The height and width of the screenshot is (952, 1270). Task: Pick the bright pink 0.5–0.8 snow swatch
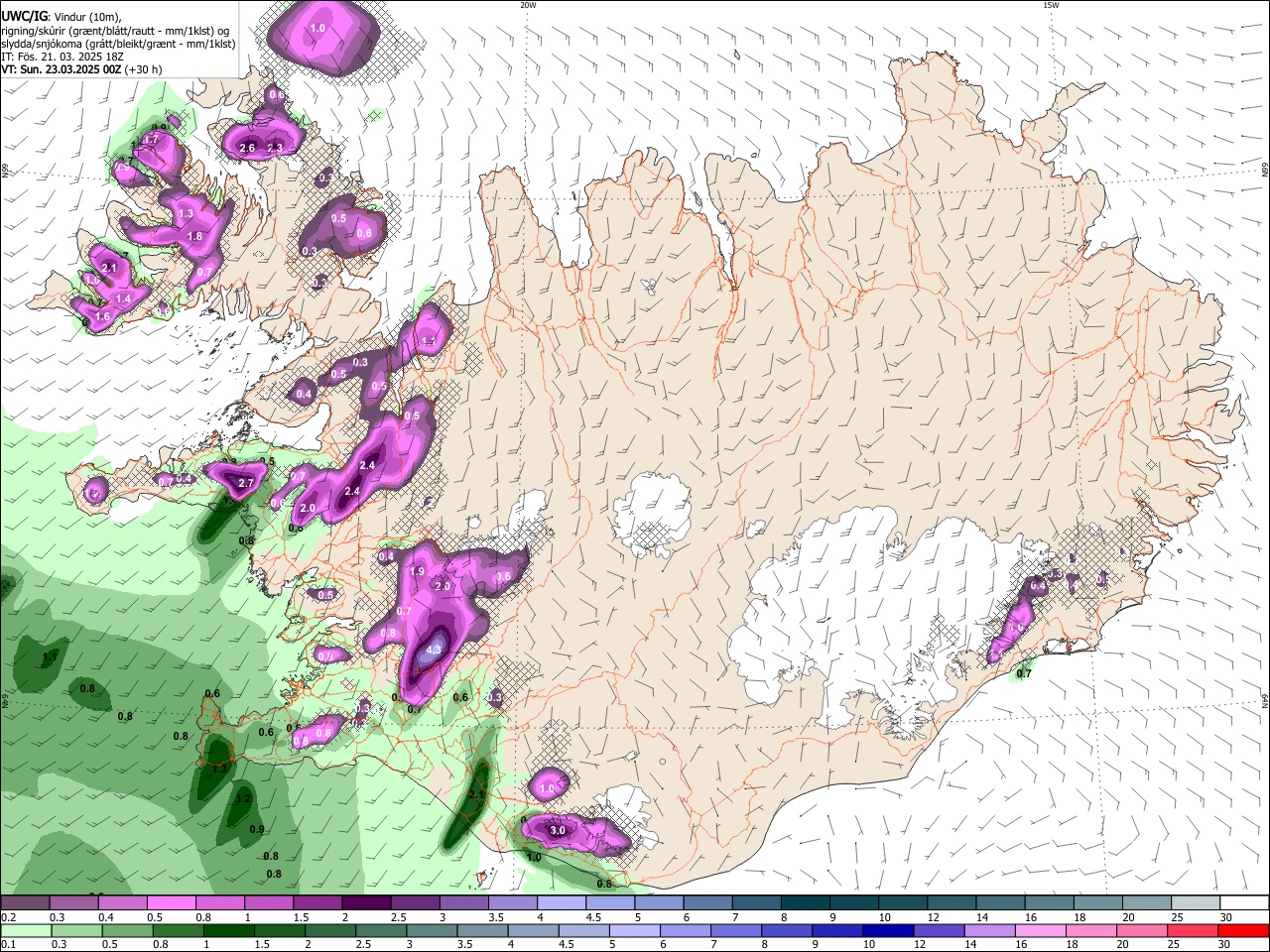(174, 902)
